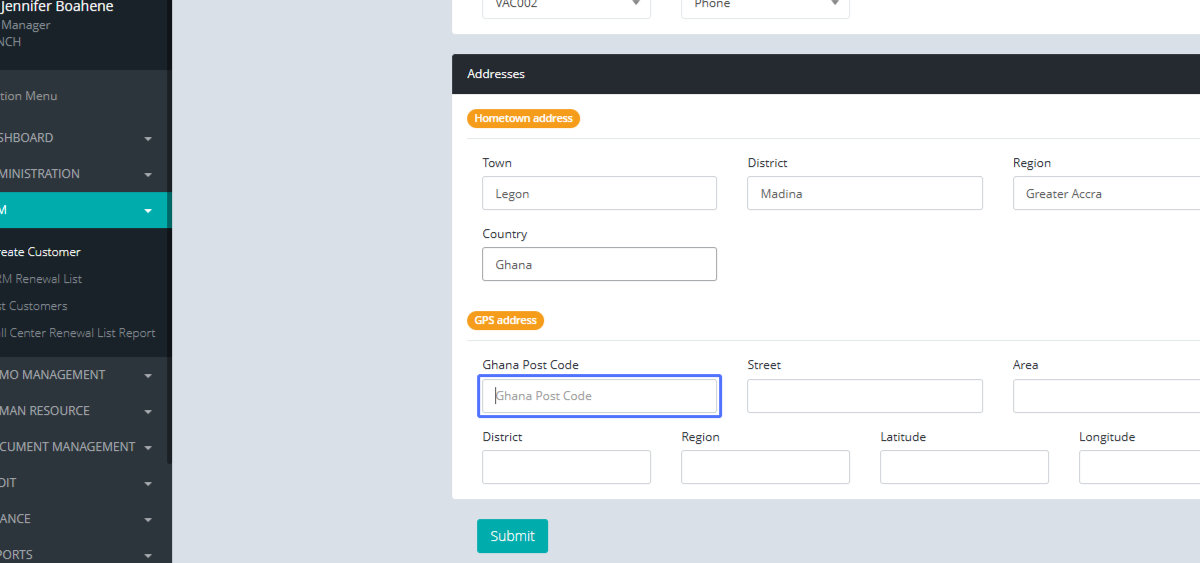The width and height of the screenshot is (1200, 563).
Task: Click the GPS address District field
Action: coord(566,467)
